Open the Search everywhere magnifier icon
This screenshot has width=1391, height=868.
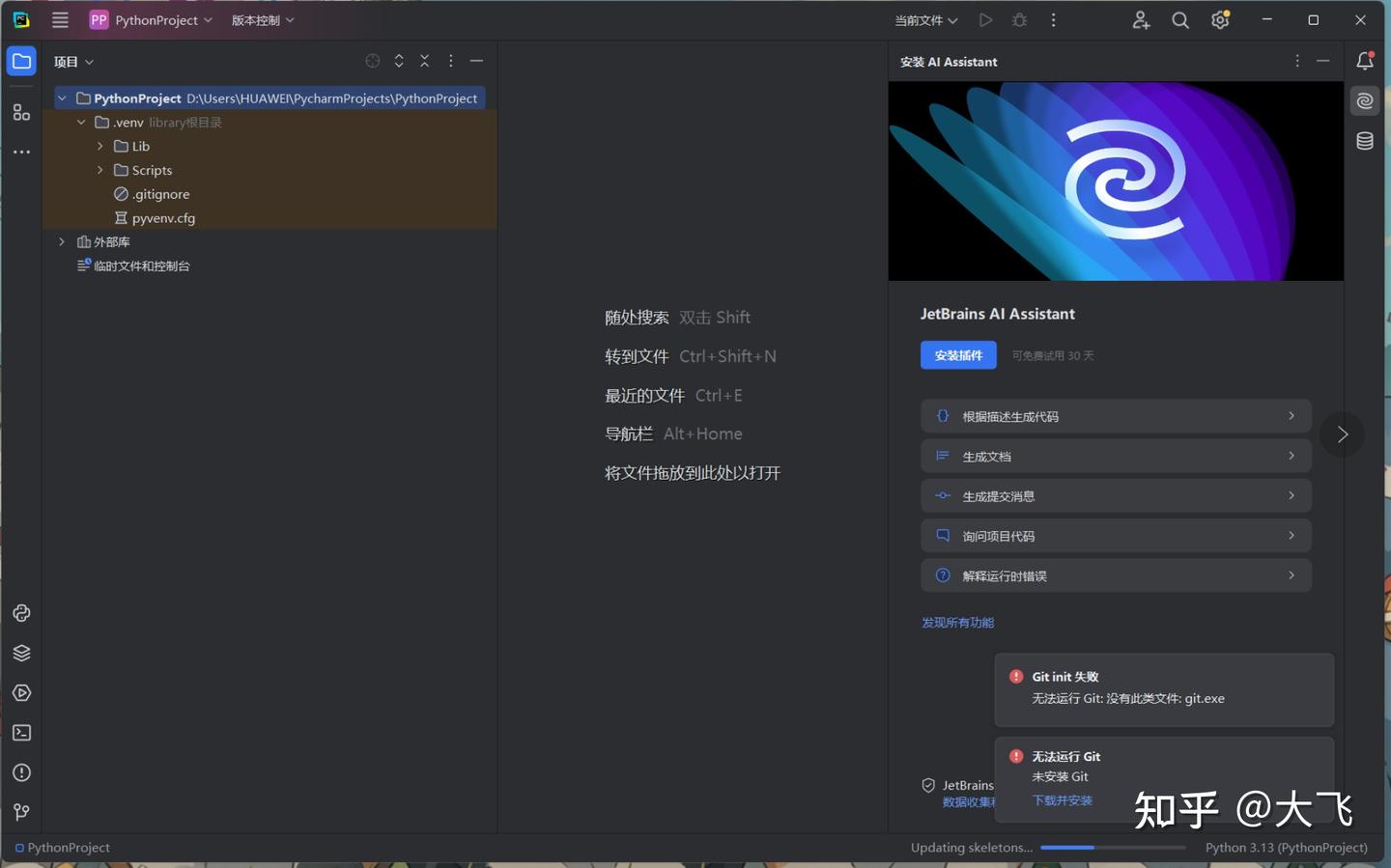[x=1179, y=19]
